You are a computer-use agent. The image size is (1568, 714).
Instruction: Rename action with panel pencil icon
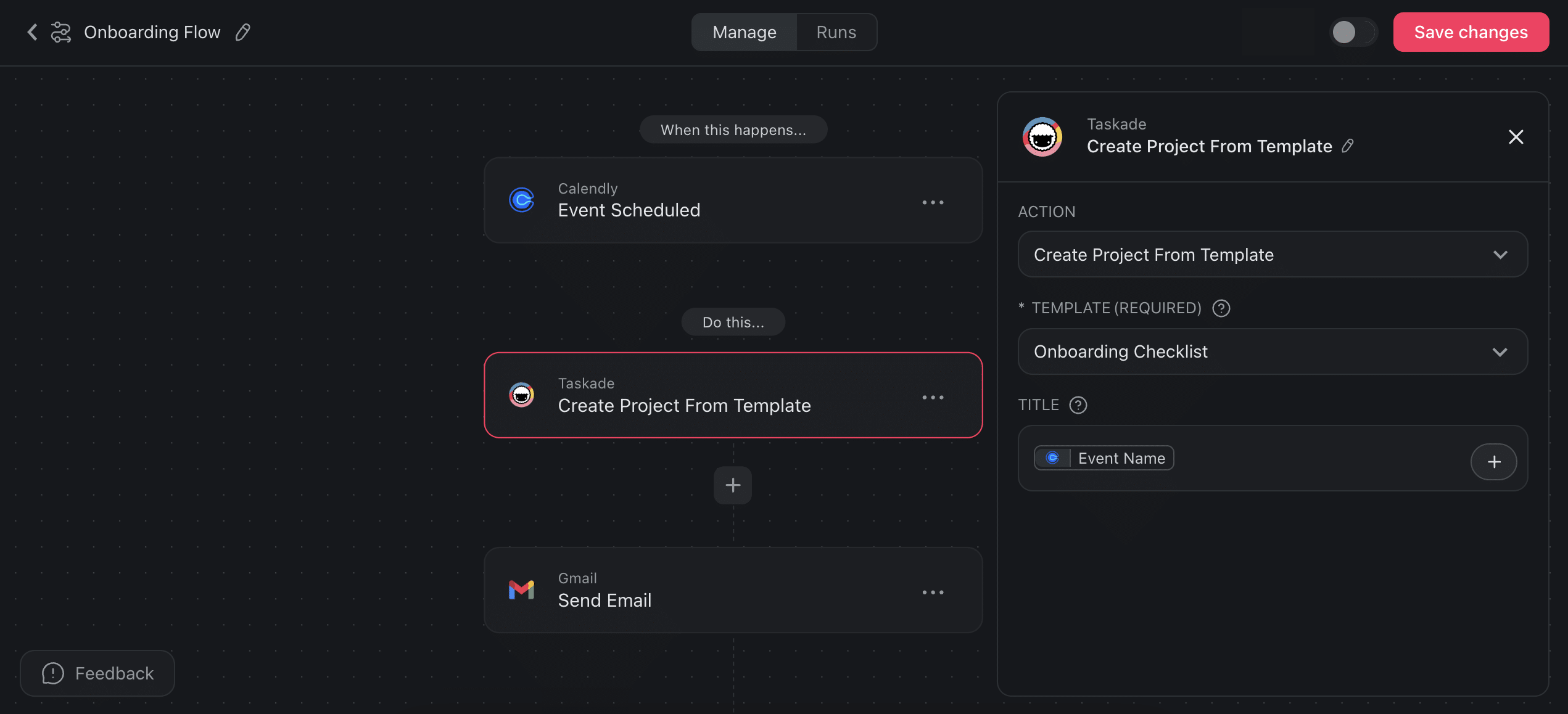click(x=1348, y=146)
